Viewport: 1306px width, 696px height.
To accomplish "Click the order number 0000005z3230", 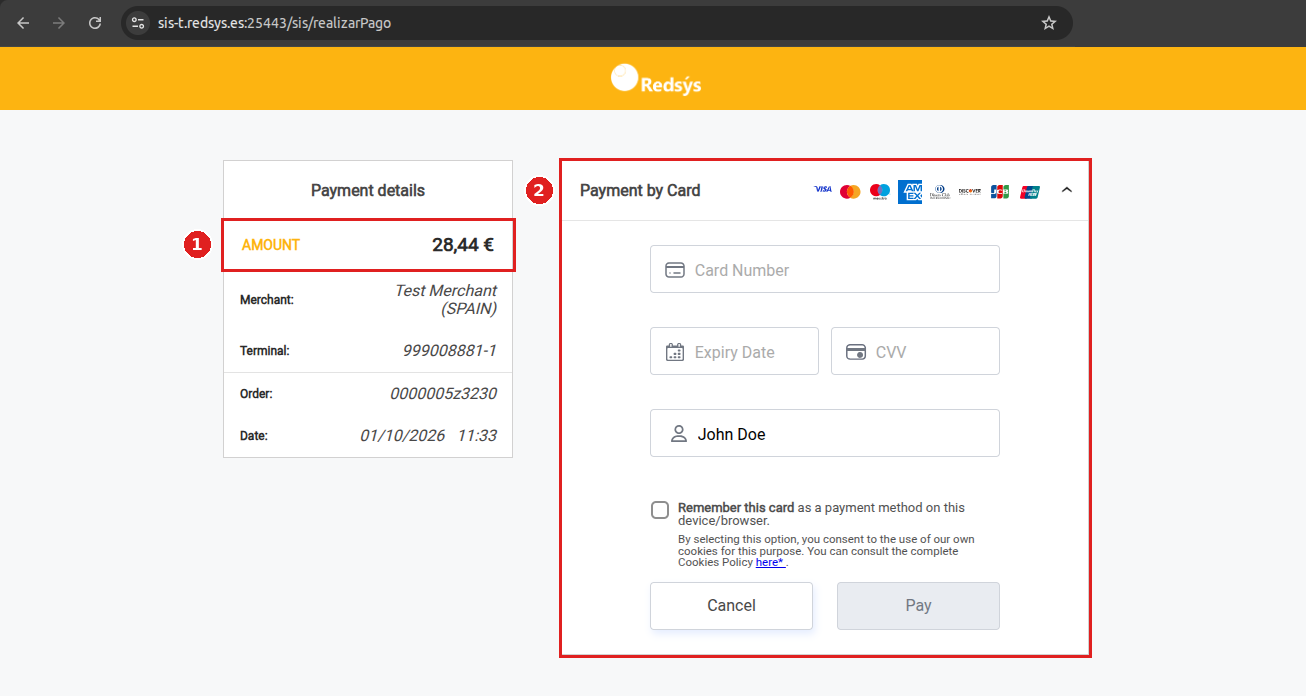I will (443, 394).
